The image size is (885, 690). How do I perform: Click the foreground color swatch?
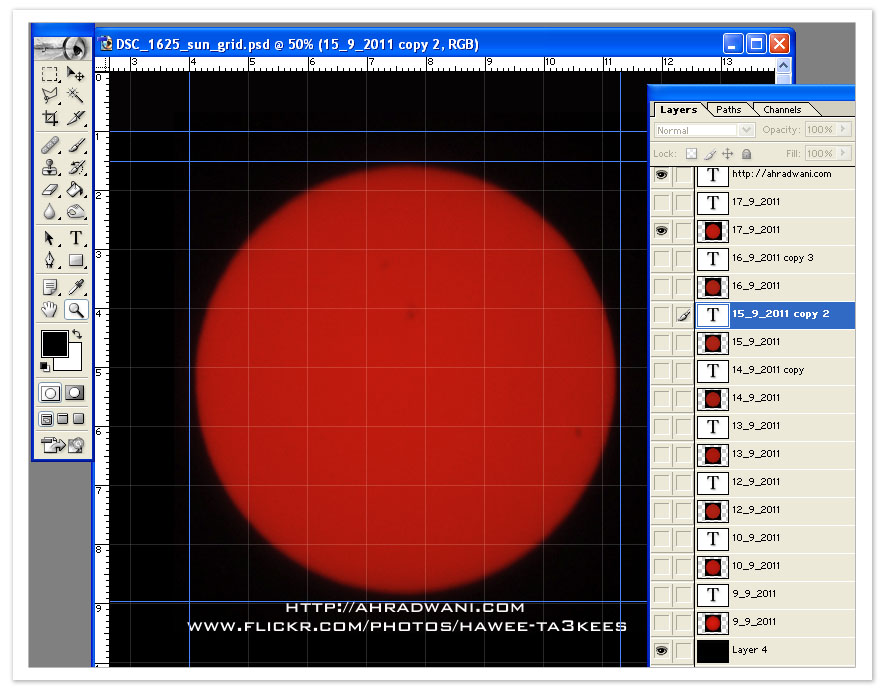click(x=53, y=345)
